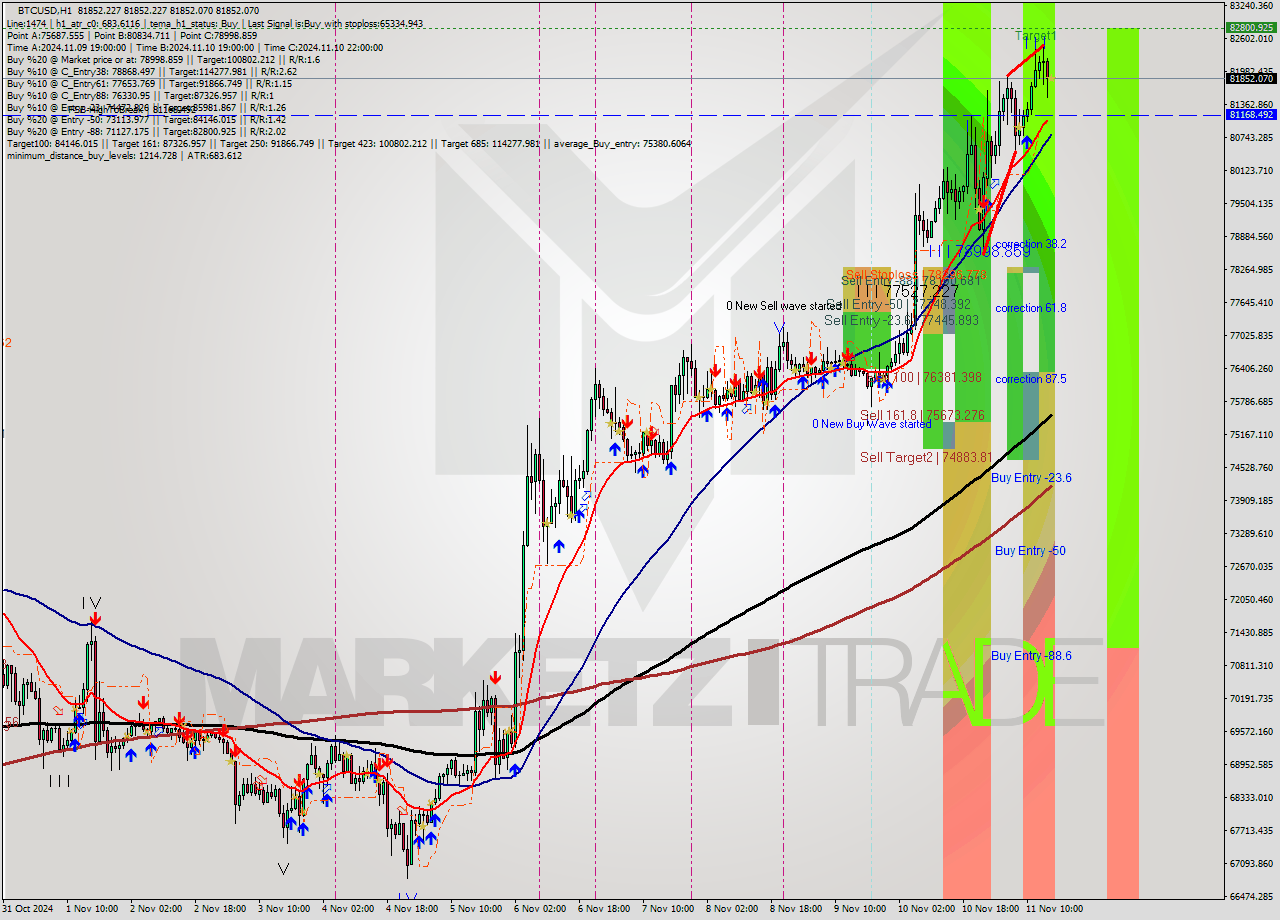Image resolution: width=1280 pixels, height=920 pixels.
Task: Click '8 Nov 18:00' on the time axis
Action: (797, 909)
